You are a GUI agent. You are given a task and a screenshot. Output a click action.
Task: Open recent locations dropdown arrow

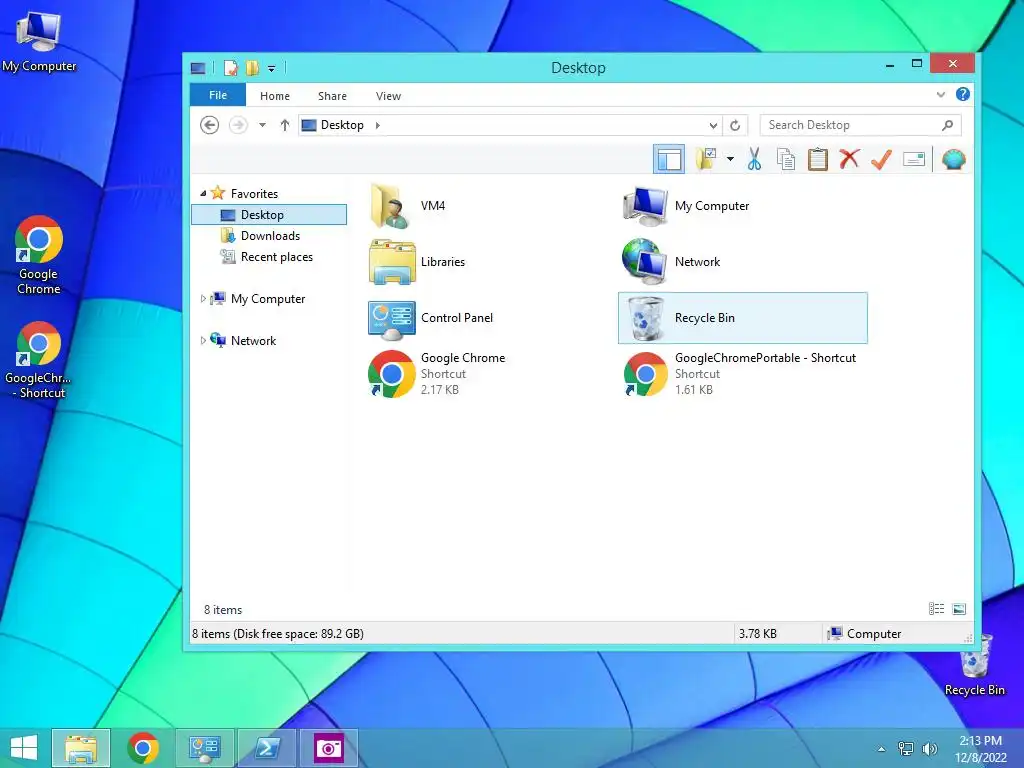point(262,125)
